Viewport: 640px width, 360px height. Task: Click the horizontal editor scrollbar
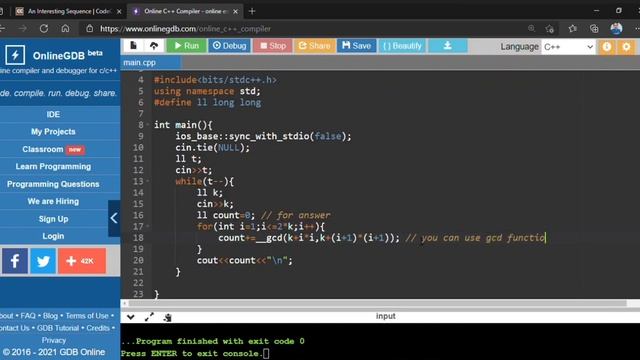click(x=378, y=303)
